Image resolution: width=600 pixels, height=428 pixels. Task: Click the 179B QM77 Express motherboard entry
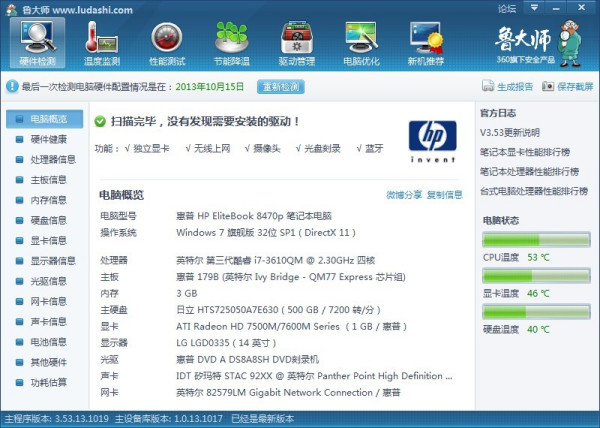pos(291,277)
